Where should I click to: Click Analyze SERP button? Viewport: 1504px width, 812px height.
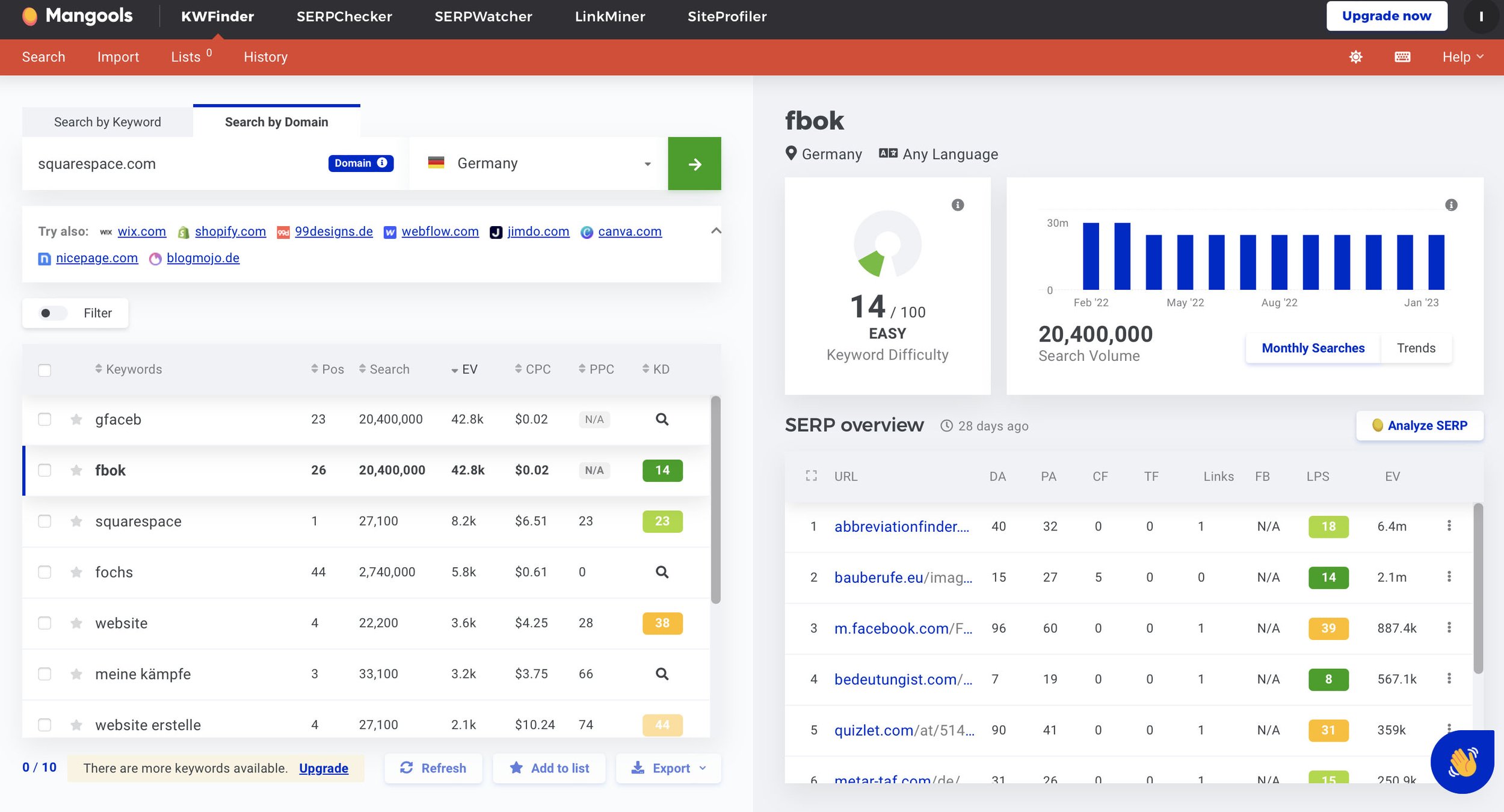(1420, 425)
